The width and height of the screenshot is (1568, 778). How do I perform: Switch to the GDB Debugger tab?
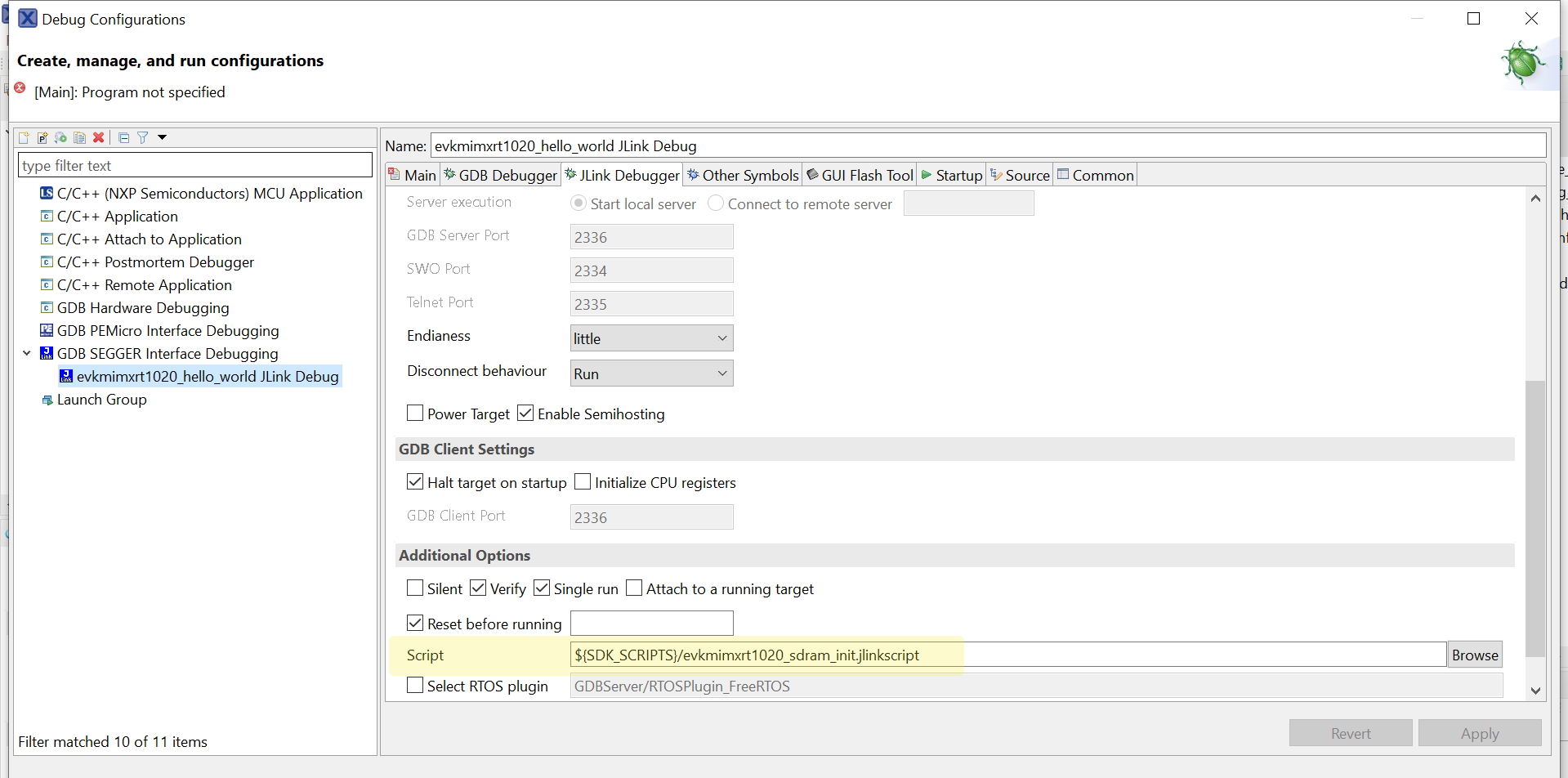500,175
